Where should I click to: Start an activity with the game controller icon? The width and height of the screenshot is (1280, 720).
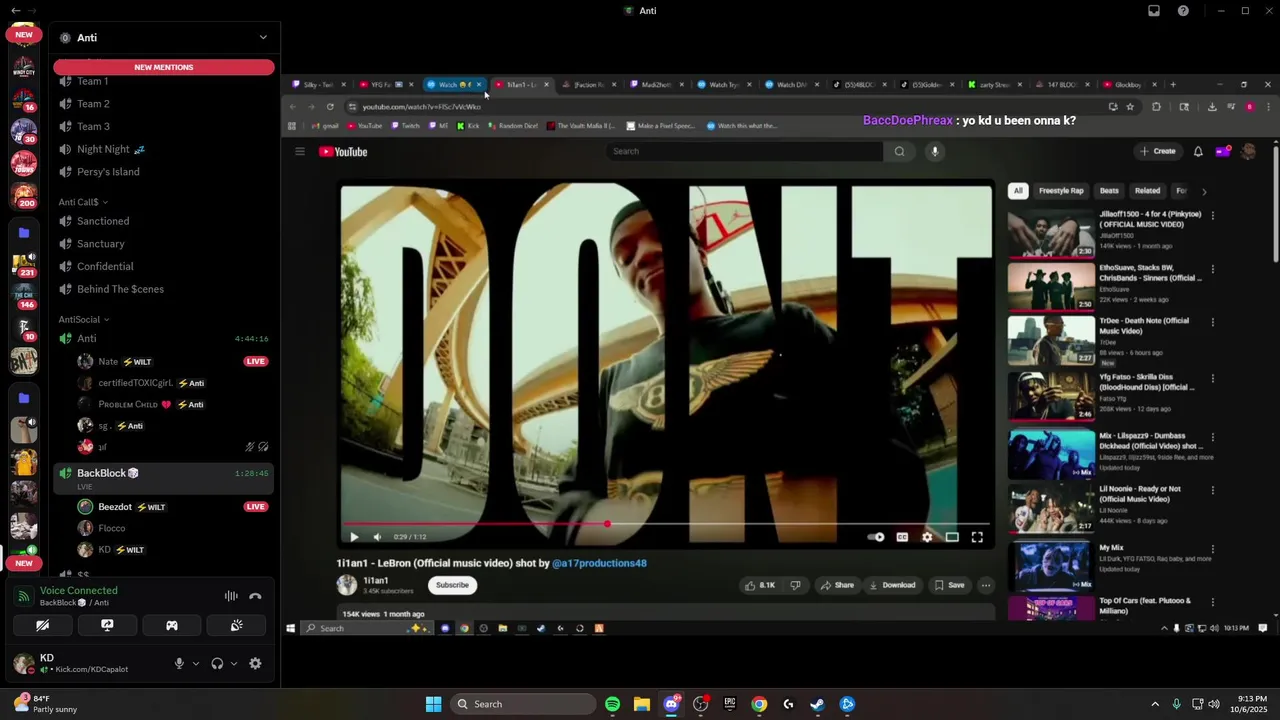coord(172,625)
